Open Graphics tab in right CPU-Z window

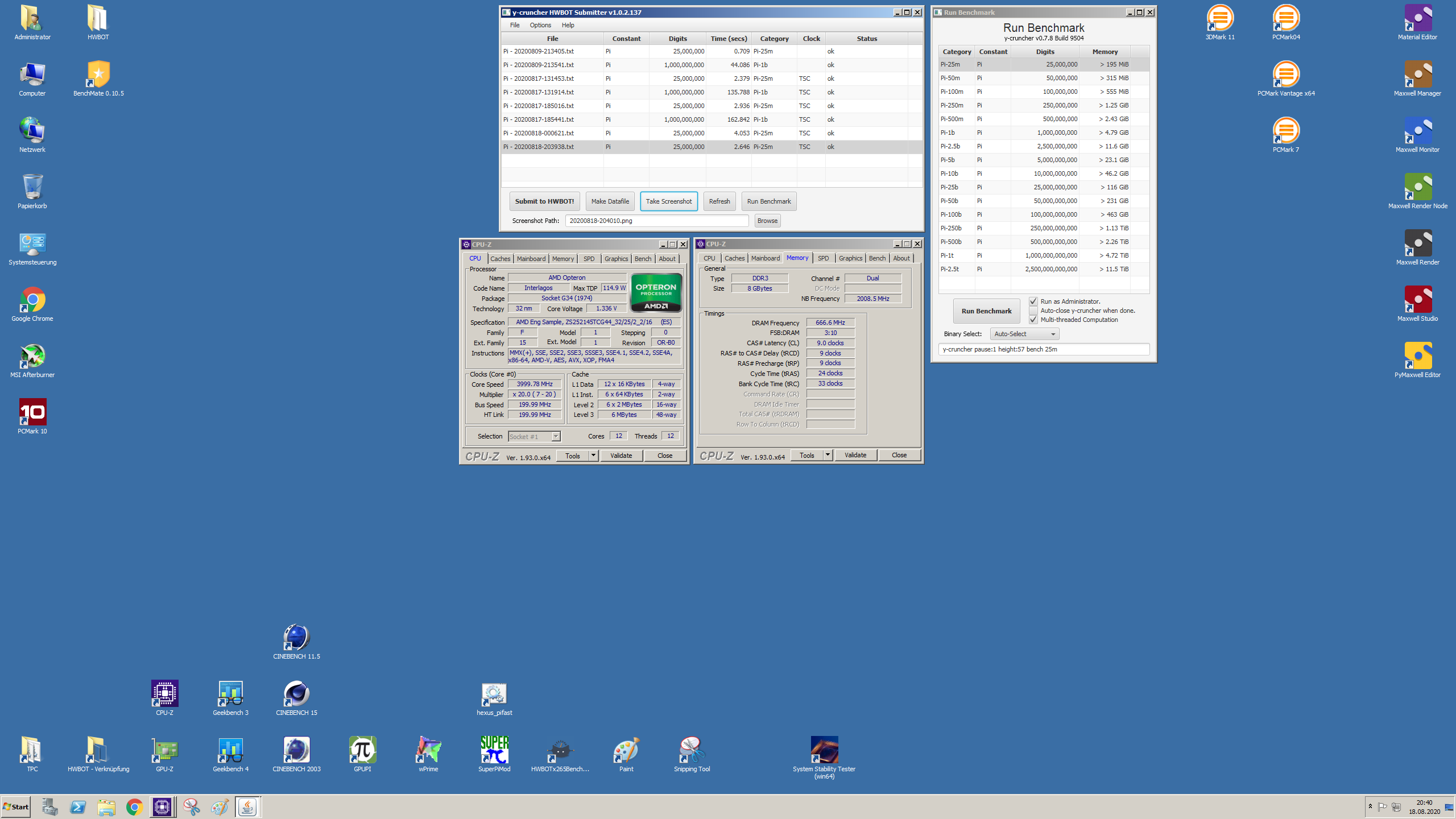[x=850, y=258]
